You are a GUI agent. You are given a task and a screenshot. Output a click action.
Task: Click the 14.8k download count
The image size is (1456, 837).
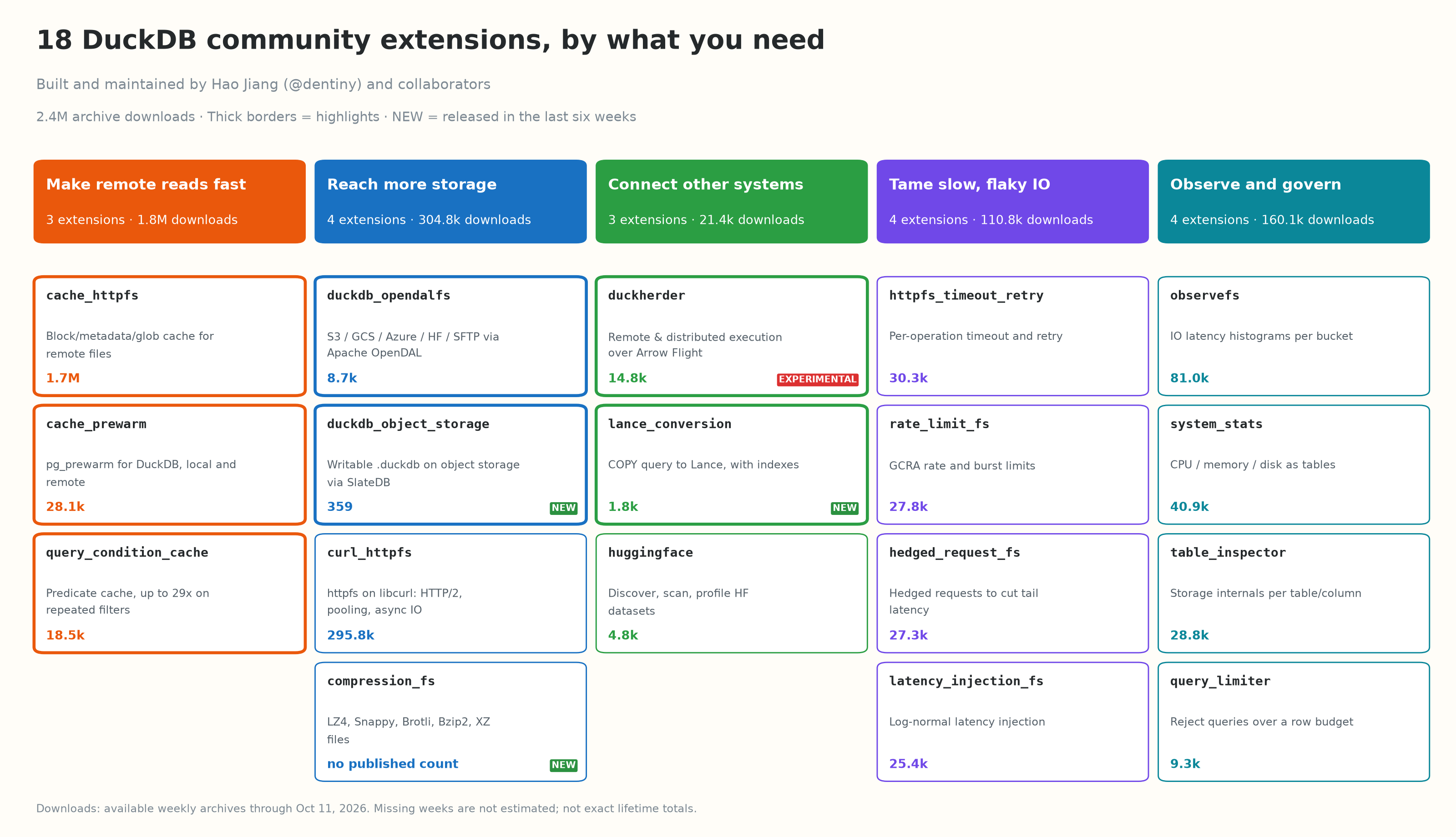627,379
